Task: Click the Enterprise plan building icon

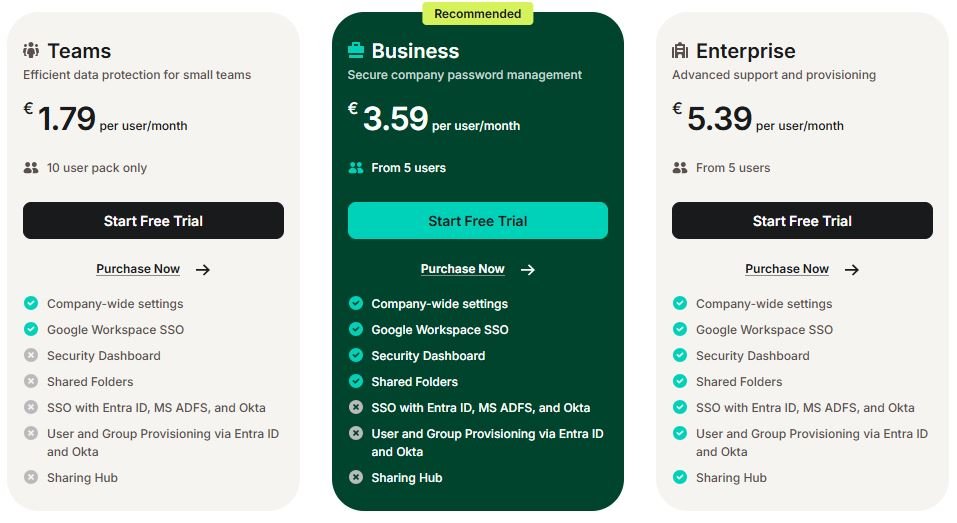Action: [680, 50]
